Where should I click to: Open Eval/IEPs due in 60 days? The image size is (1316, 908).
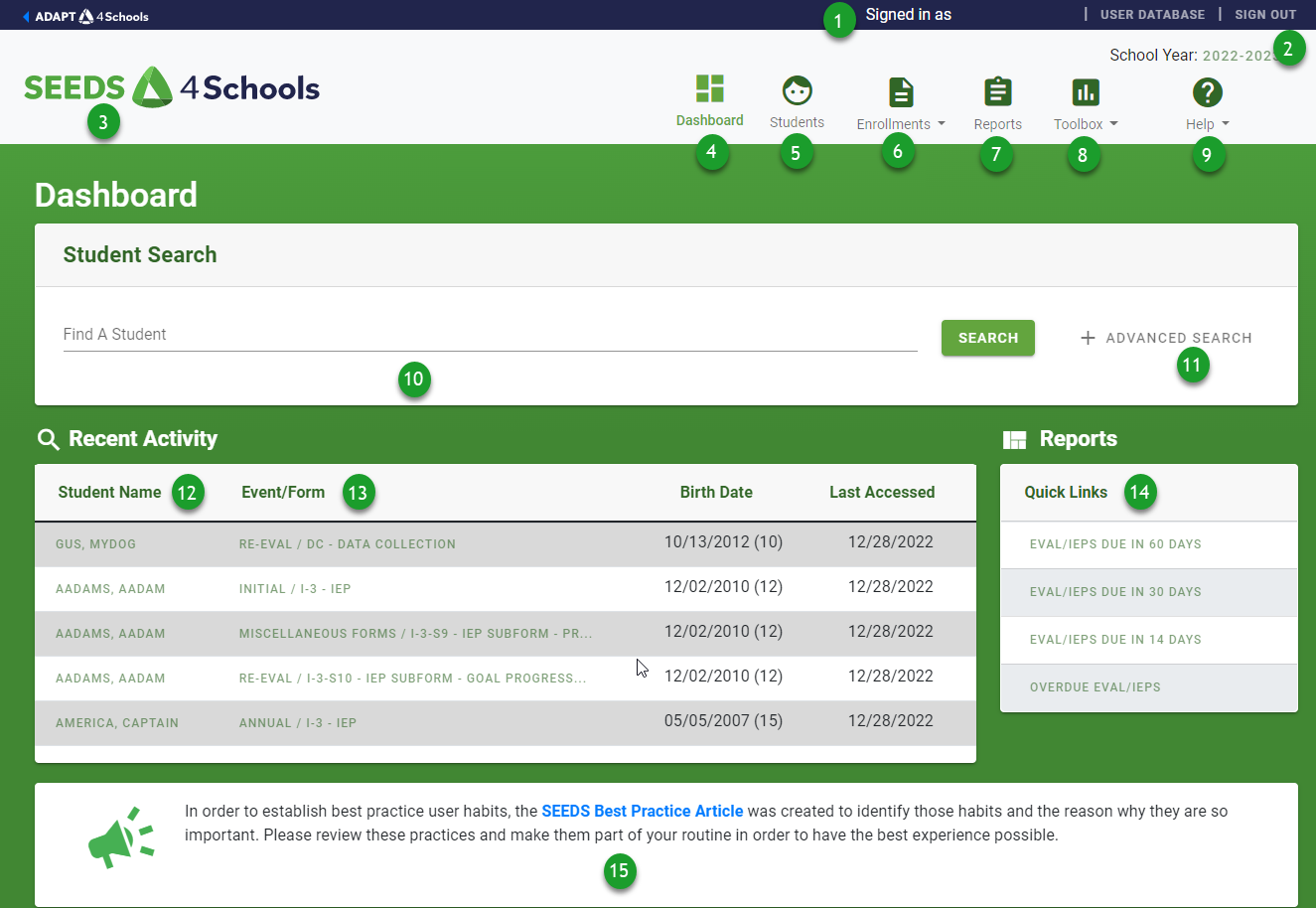pos(1115,544)
